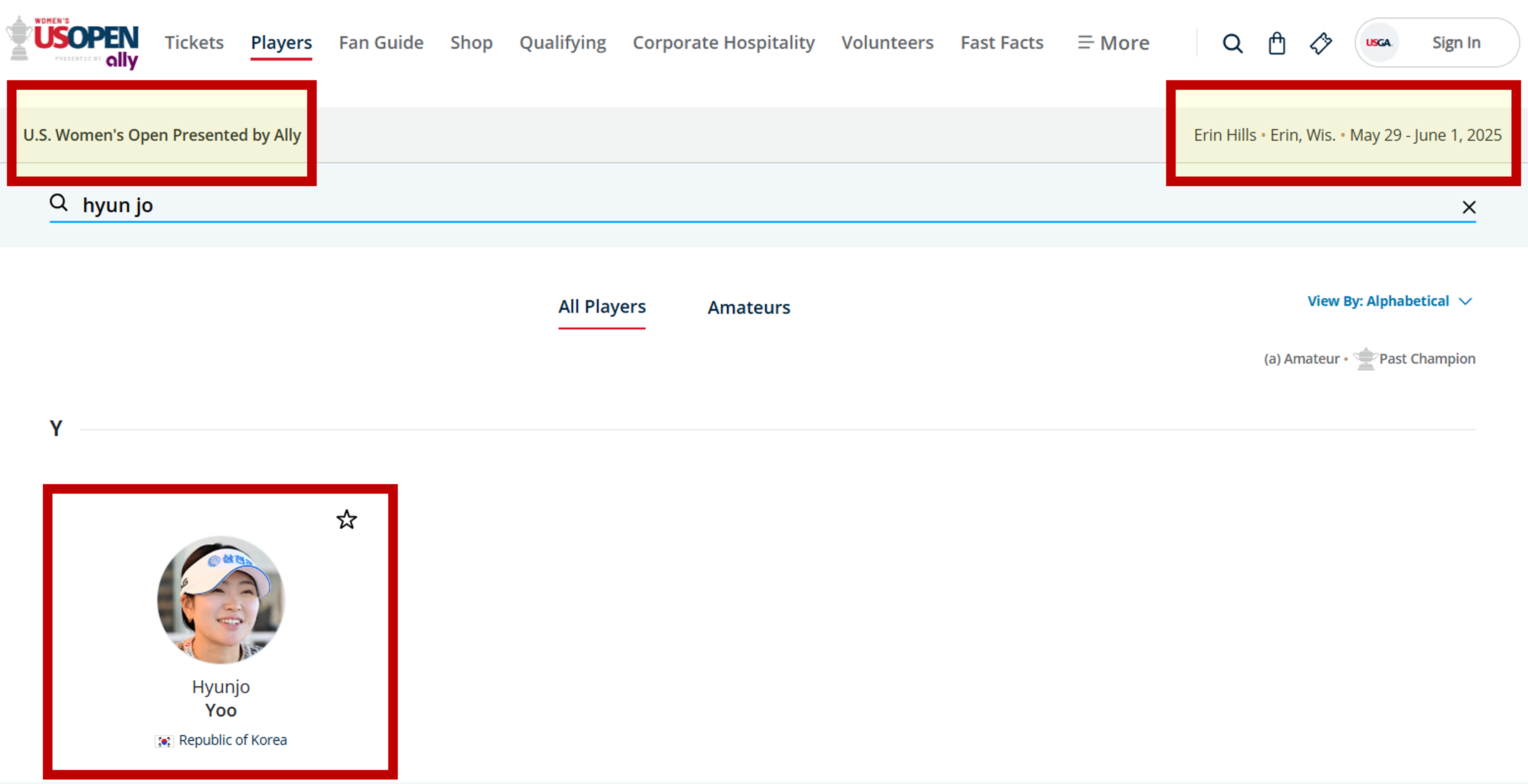Switch to Amateurs tab
The height and width of the screenshot is (784, 1528).
pos(749,307)
